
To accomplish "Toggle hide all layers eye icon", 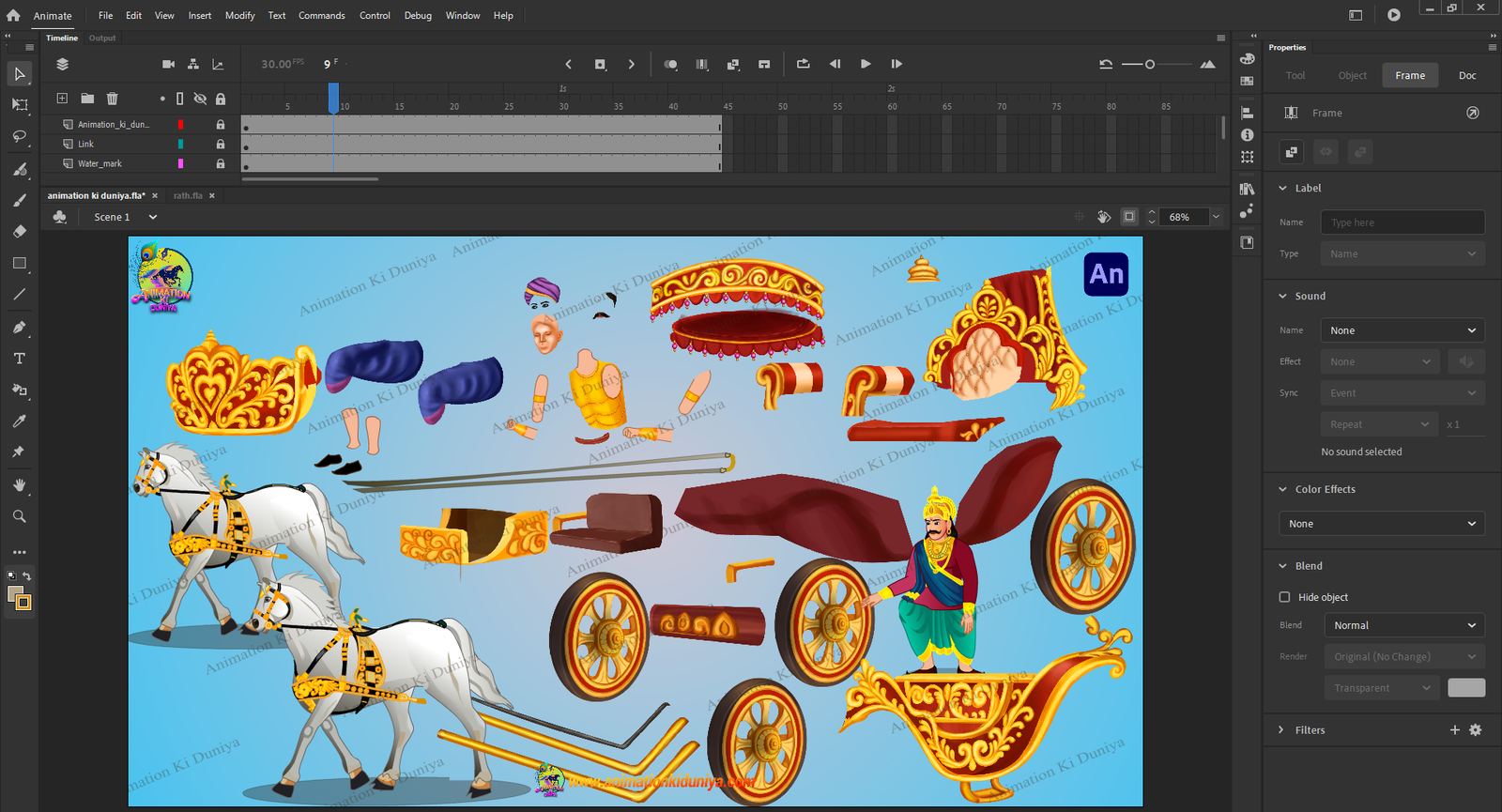I will coord(200,99).
